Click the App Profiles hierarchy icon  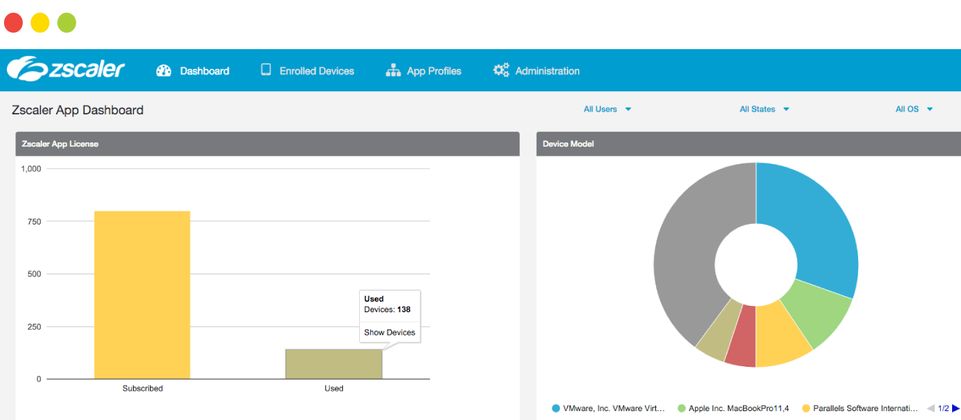(x=393, y=71)
